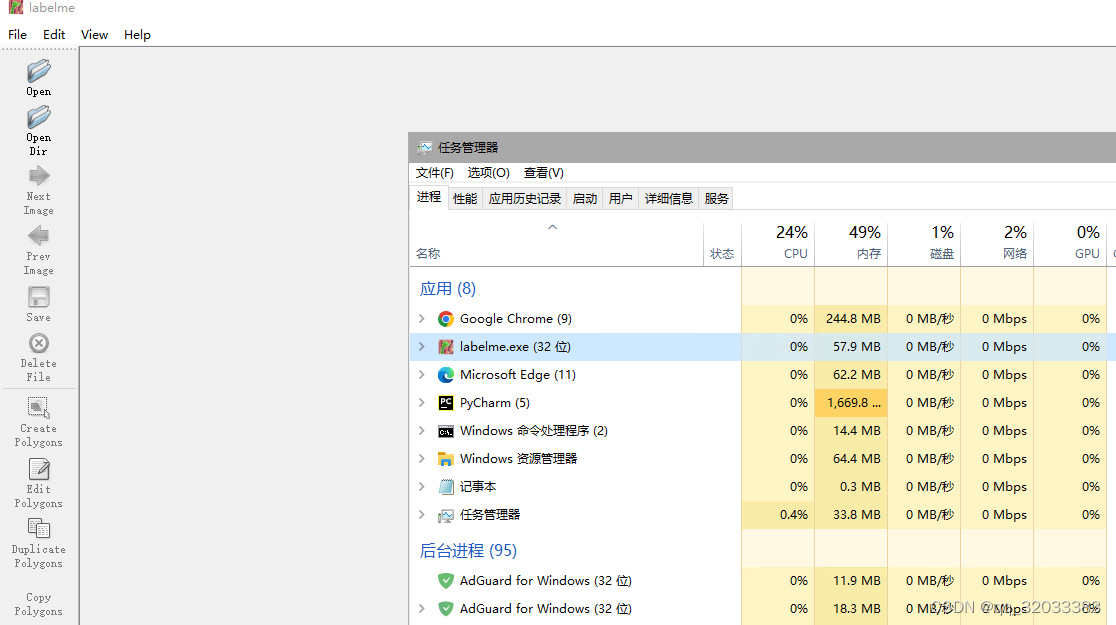The image size is (1116, 625).
Task: Open the 选项(O) menu in Task Manager
Action: point(488,173)
